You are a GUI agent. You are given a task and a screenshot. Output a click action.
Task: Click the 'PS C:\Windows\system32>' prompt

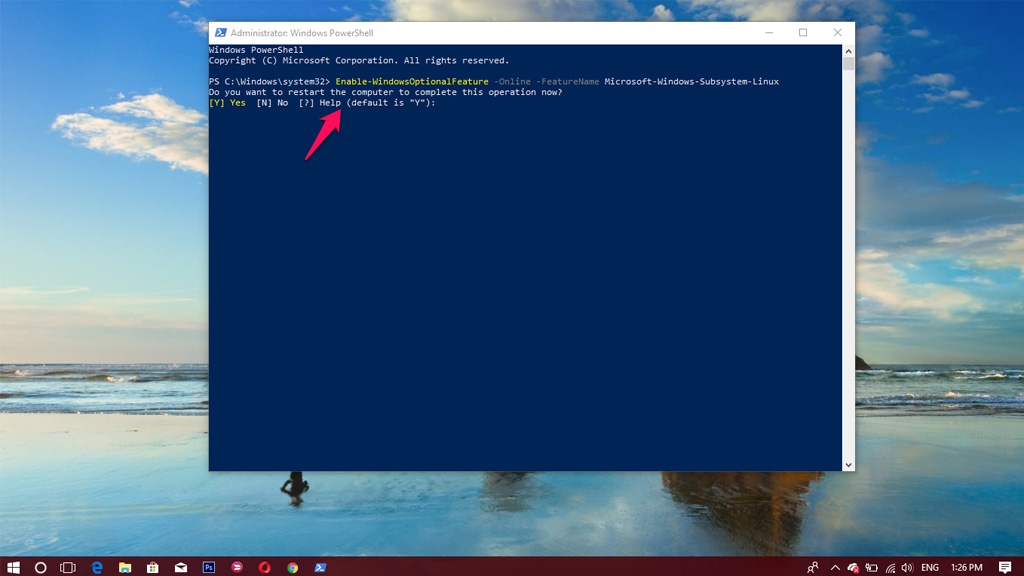tap(270, 82)
